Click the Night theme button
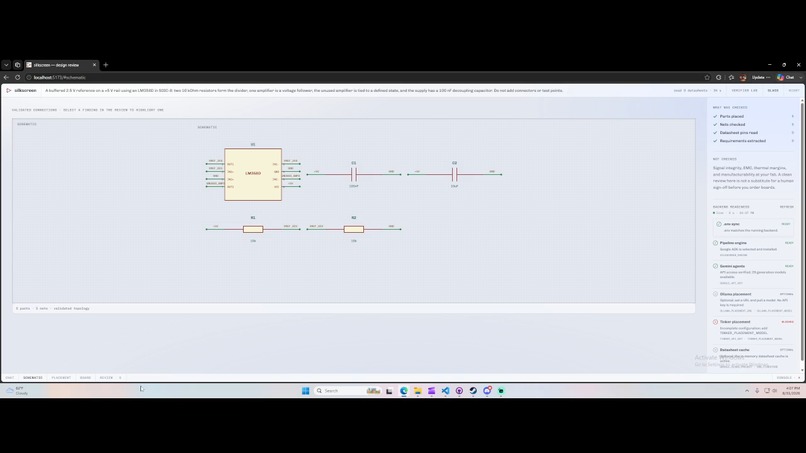This screenshot has width=806, height=453. [x=794, y=90]
